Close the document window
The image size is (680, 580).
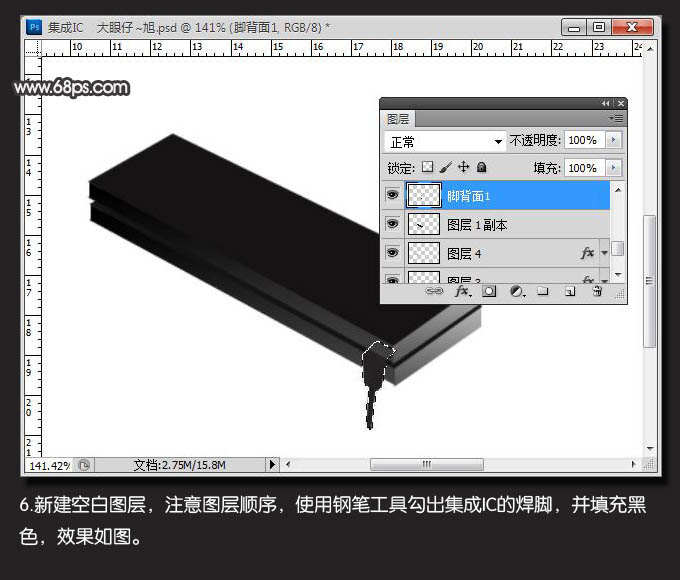point(632,27)
